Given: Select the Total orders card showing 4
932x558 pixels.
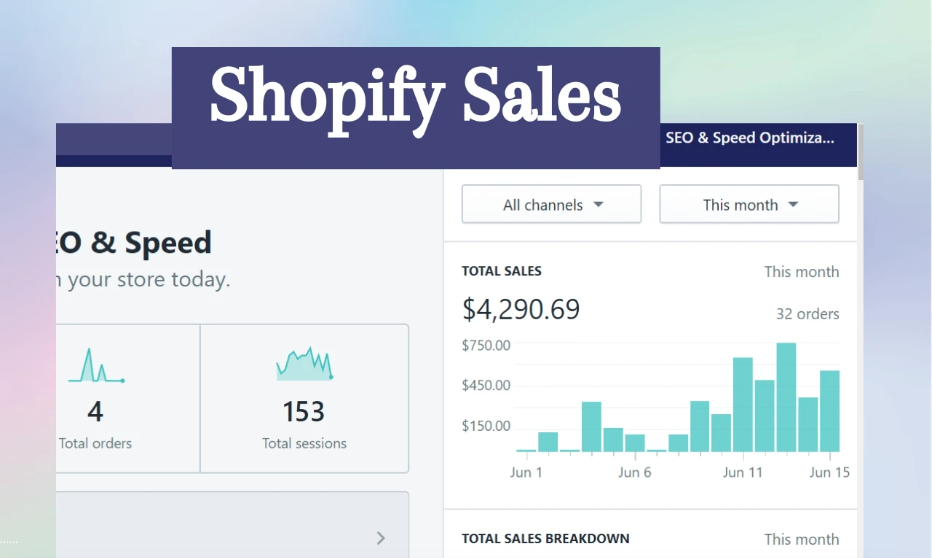Looking at the screenshot, I should point(128,398).
